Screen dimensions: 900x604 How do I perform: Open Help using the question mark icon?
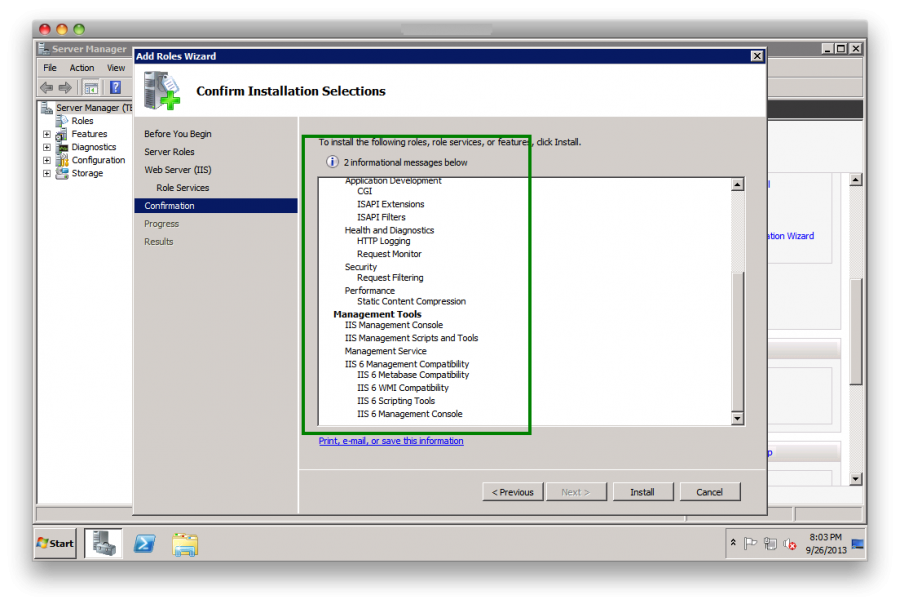pyautogui.click(x=113, y=86)
